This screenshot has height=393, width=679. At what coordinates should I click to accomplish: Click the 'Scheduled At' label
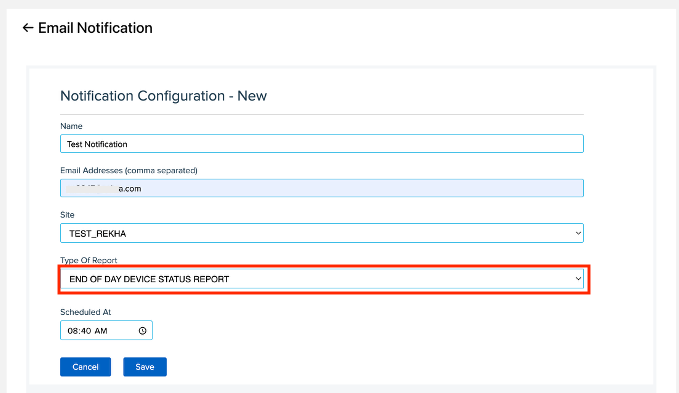click(85, 312)
